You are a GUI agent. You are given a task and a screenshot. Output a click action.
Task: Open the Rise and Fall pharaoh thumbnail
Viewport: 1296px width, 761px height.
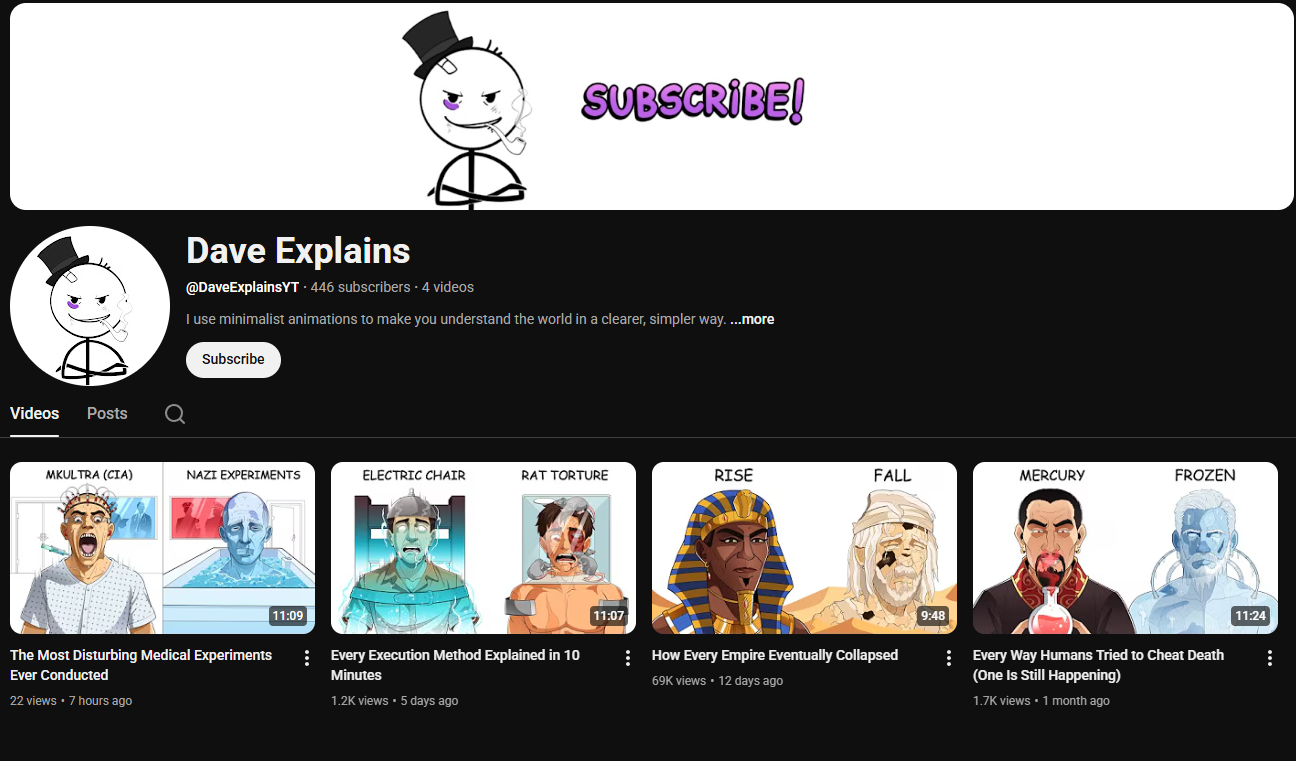[x=804, y=548]
